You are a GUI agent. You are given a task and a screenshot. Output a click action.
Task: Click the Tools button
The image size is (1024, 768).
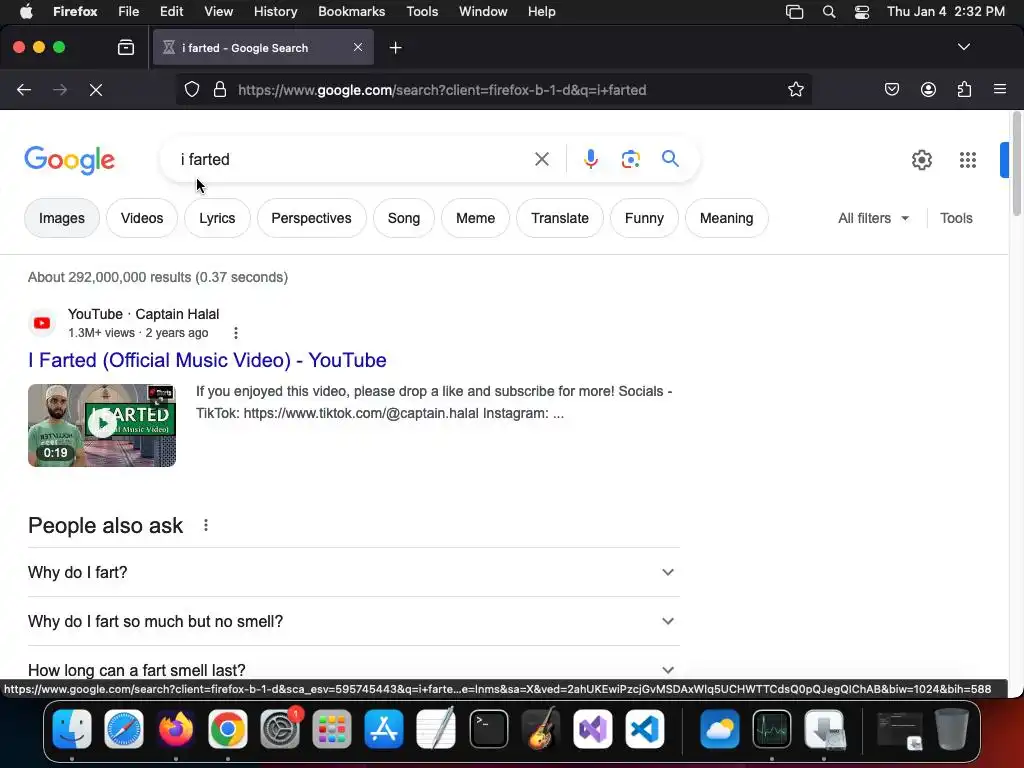point(956,218)
